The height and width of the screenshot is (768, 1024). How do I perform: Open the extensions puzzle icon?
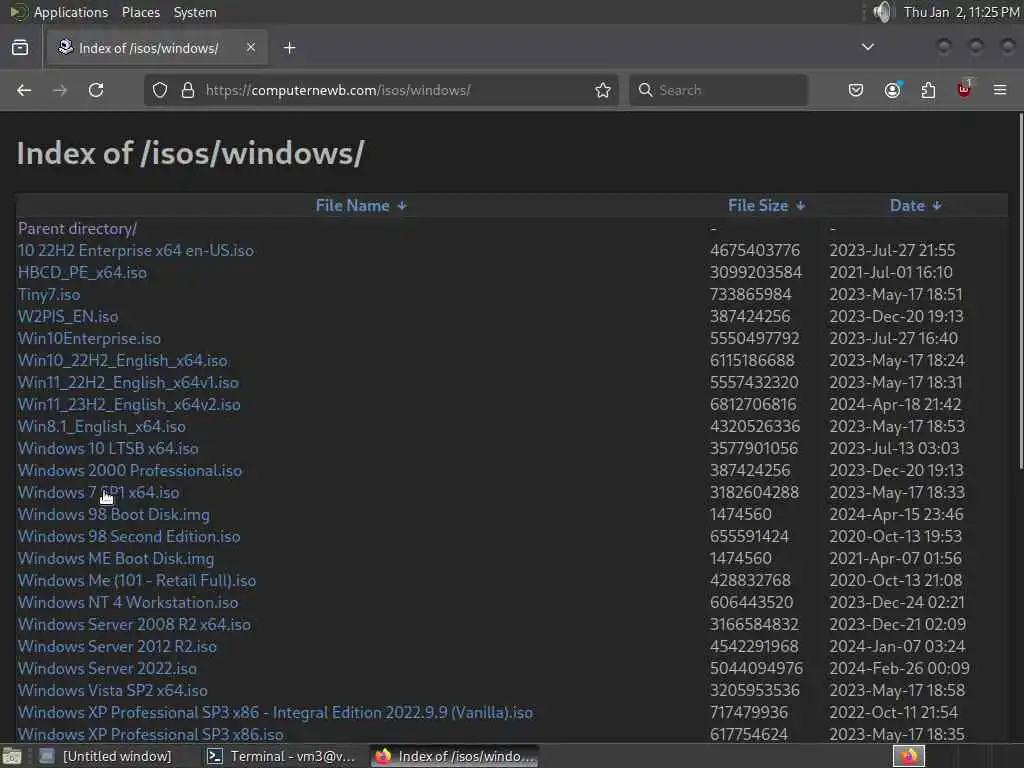[928, 90]
